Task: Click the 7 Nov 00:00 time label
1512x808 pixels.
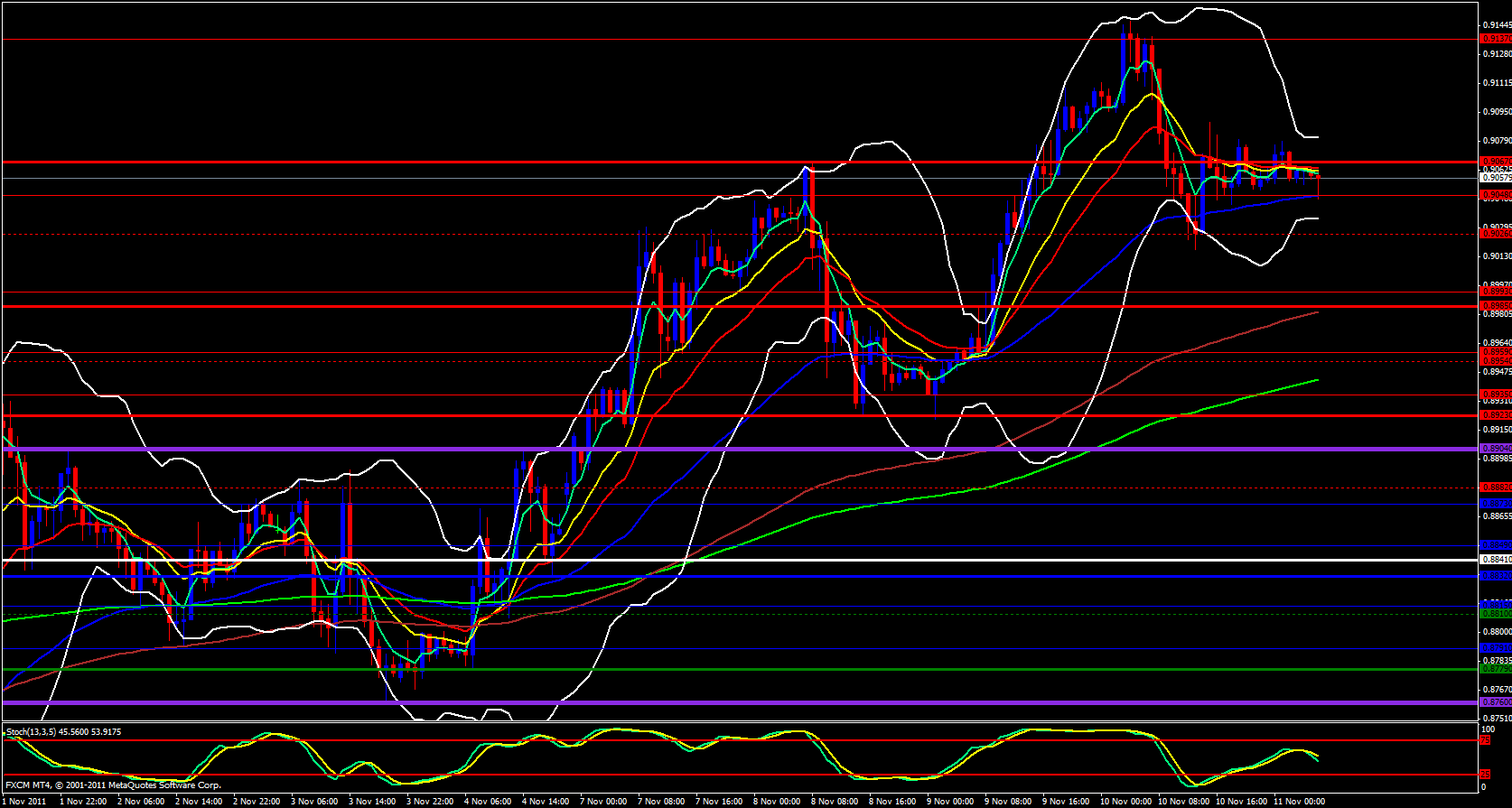Action: point(603,801)
